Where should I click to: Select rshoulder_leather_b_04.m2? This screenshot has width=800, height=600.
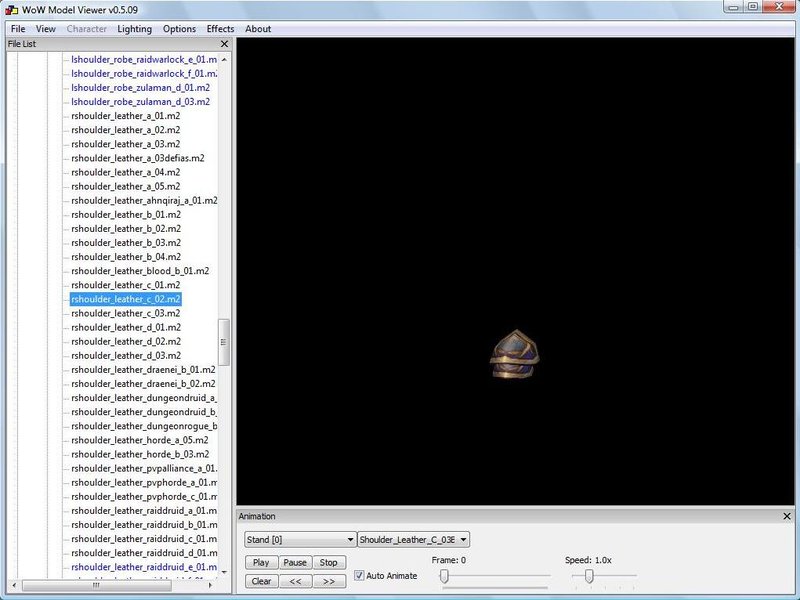pyautogui.click(x=126, y=257)
